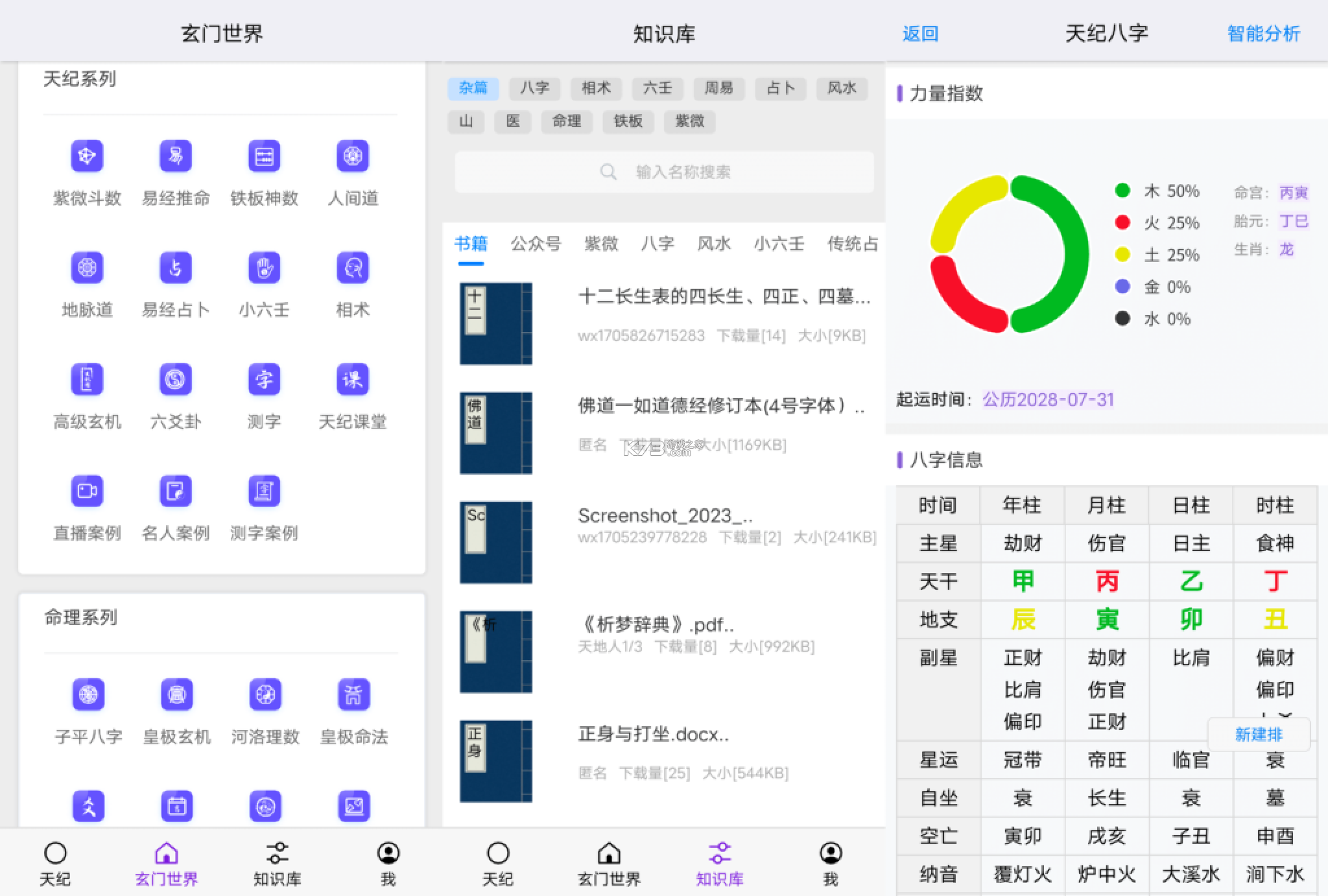
Task: Tap 知识库 tab in 玄门世界 bottom bar
Action: 278,864
